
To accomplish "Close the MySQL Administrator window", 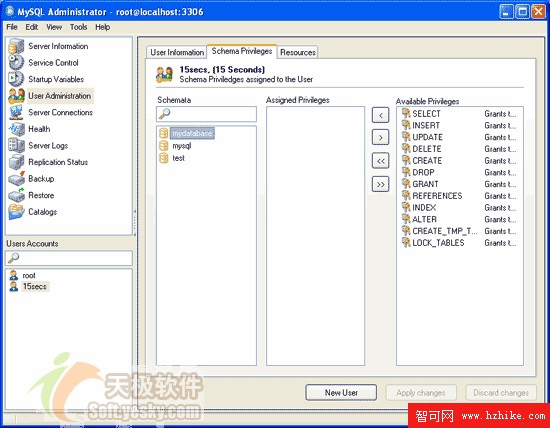I will coord(538,12).
